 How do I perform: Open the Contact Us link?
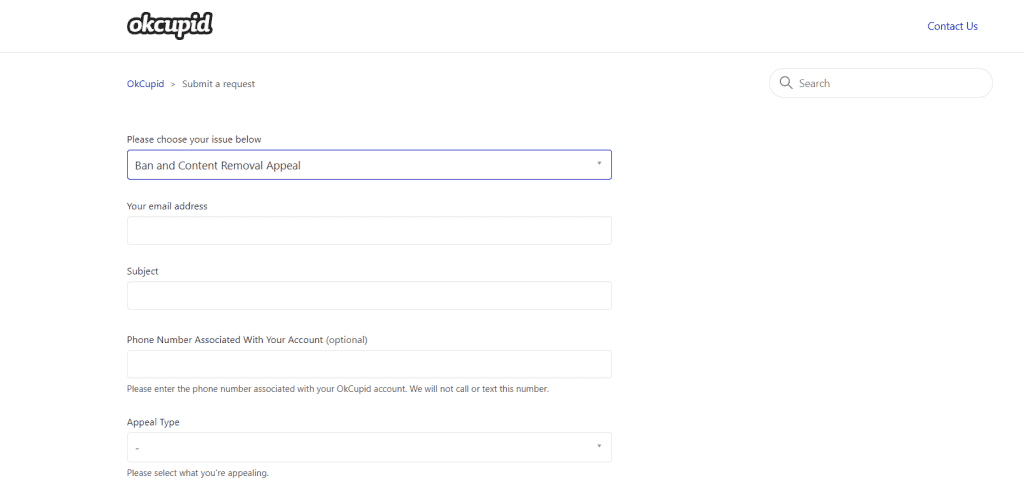pos(952,26)
